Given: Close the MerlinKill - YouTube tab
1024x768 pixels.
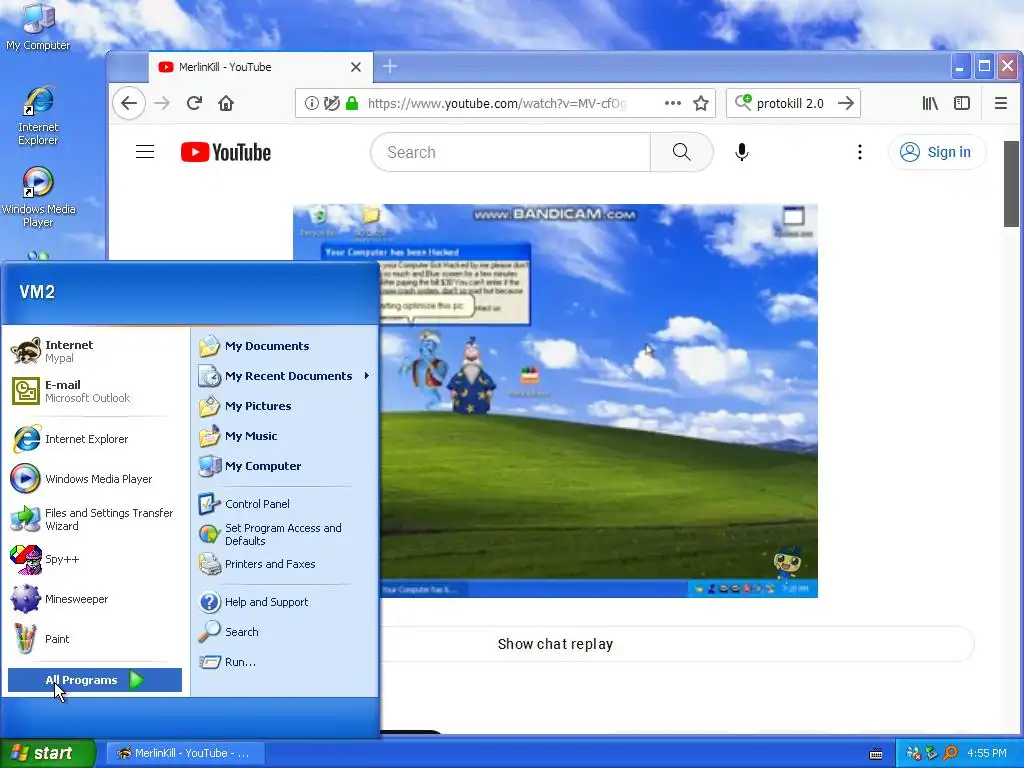Looking at the screenshot, I should (356, 67).
